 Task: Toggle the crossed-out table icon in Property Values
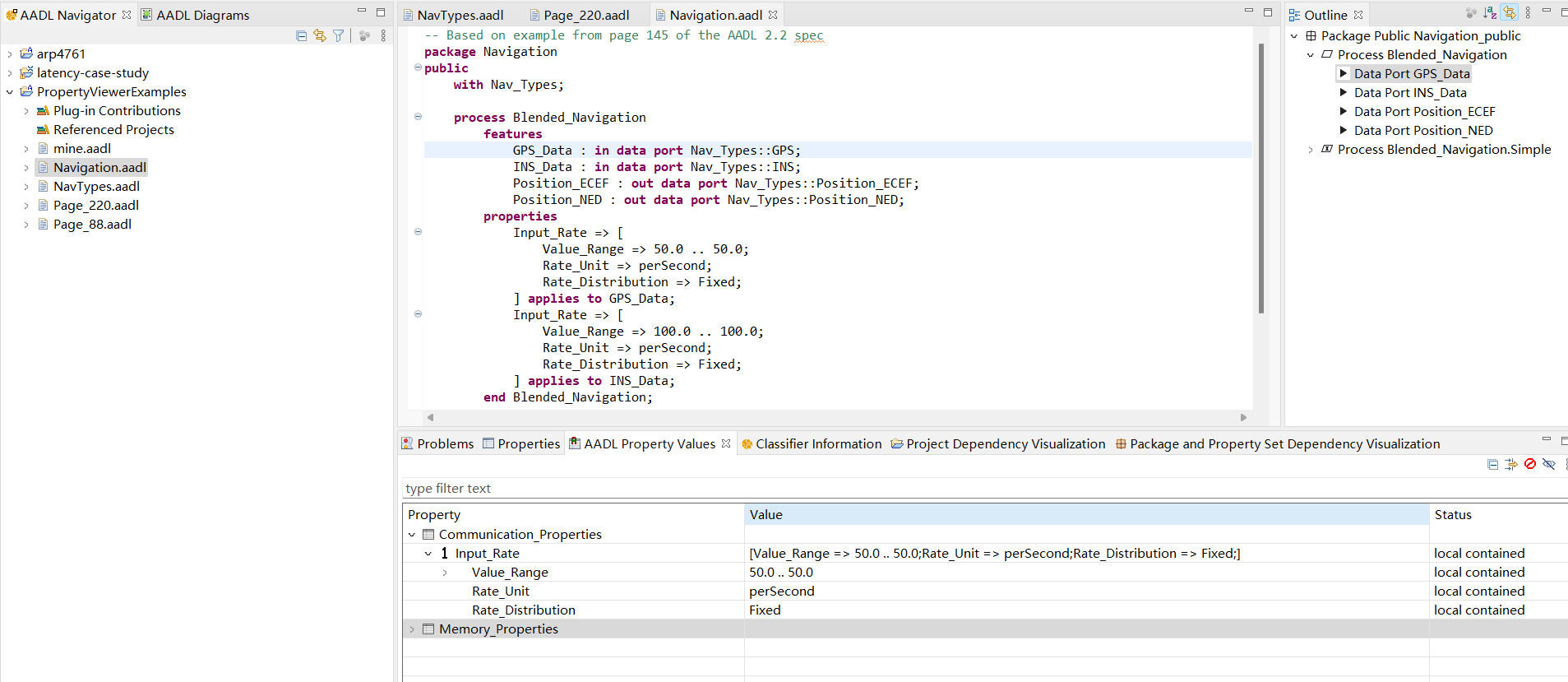[1549, 464]
